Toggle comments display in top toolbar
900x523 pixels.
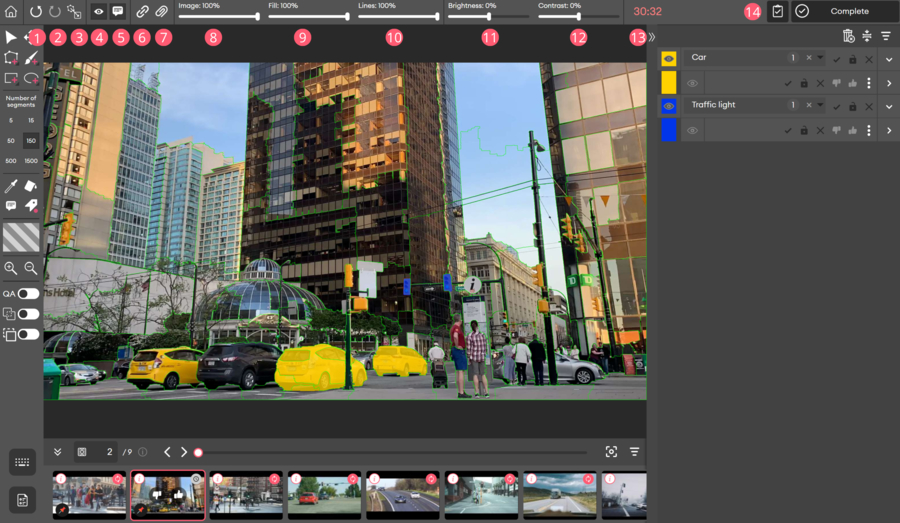point(118,11)
